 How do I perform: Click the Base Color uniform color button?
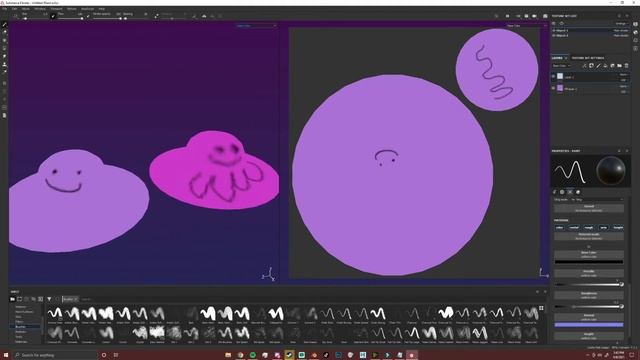click(x=589, y=254)
